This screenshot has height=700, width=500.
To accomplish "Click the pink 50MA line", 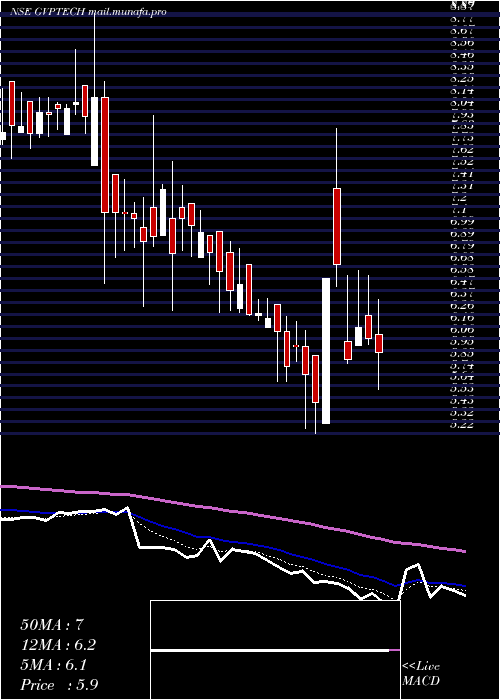I will 232,512.
